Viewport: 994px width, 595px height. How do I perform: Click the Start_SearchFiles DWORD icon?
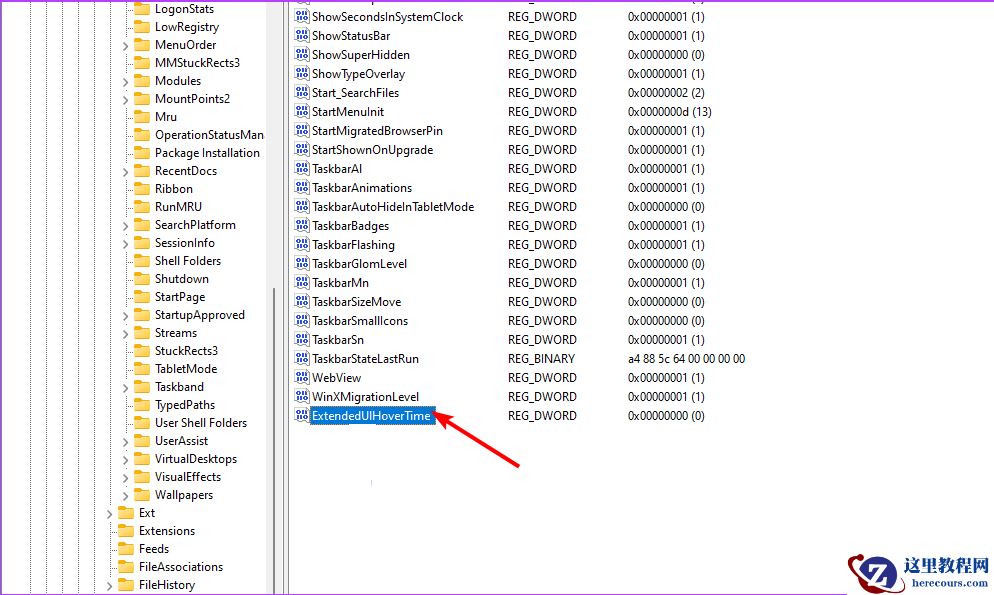click(x=302, y=93)
